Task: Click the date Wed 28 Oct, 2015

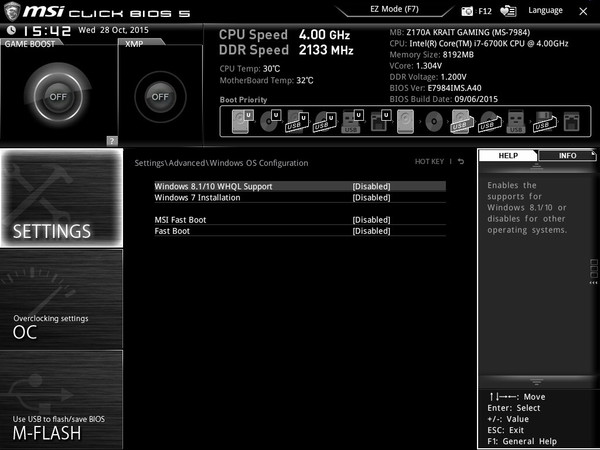Action: (113, 30)
